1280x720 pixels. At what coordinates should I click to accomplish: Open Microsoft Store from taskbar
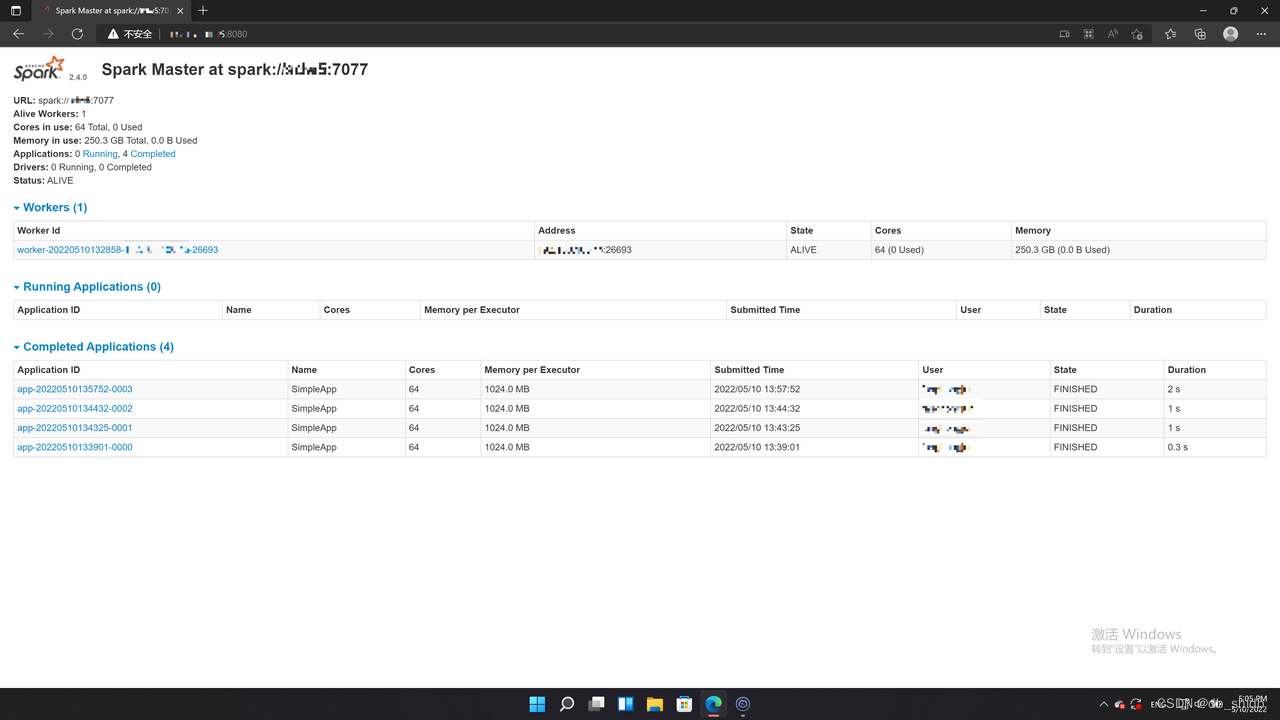684,704
